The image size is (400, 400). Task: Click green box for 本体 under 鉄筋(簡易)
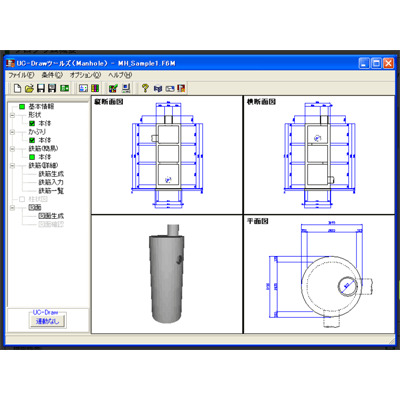point(32,157)
